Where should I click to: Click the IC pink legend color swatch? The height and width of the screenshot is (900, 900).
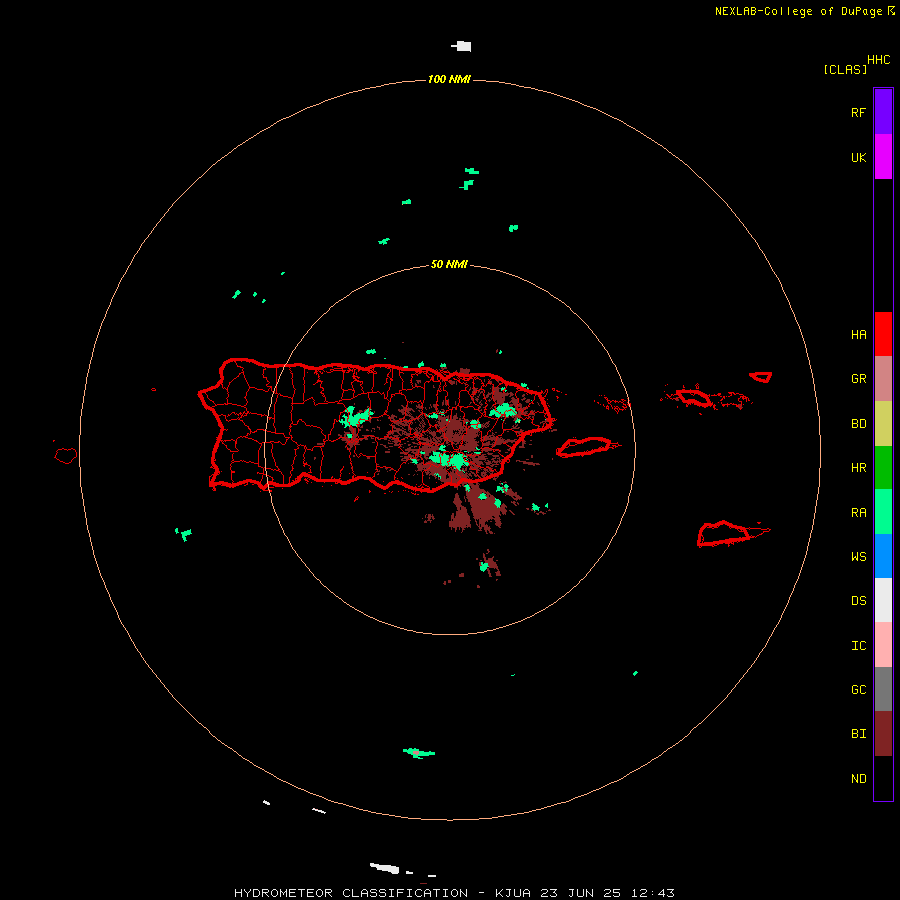click(883, 645)
